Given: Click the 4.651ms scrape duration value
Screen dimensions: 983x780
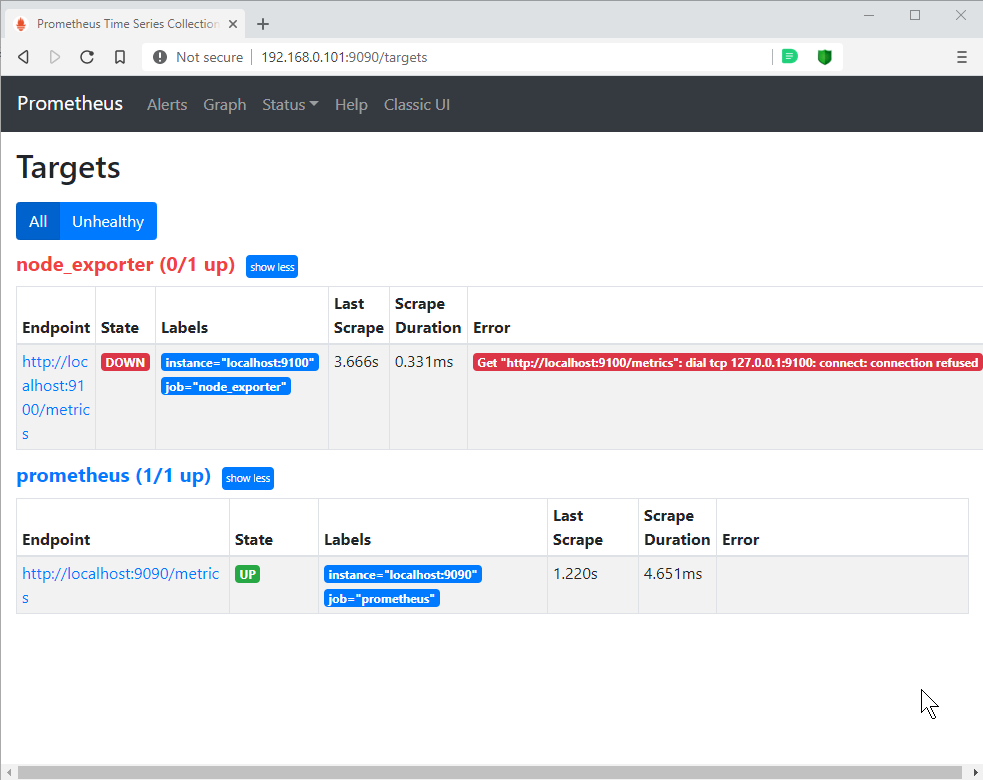Looking at the screenshot, I should 673,574.
